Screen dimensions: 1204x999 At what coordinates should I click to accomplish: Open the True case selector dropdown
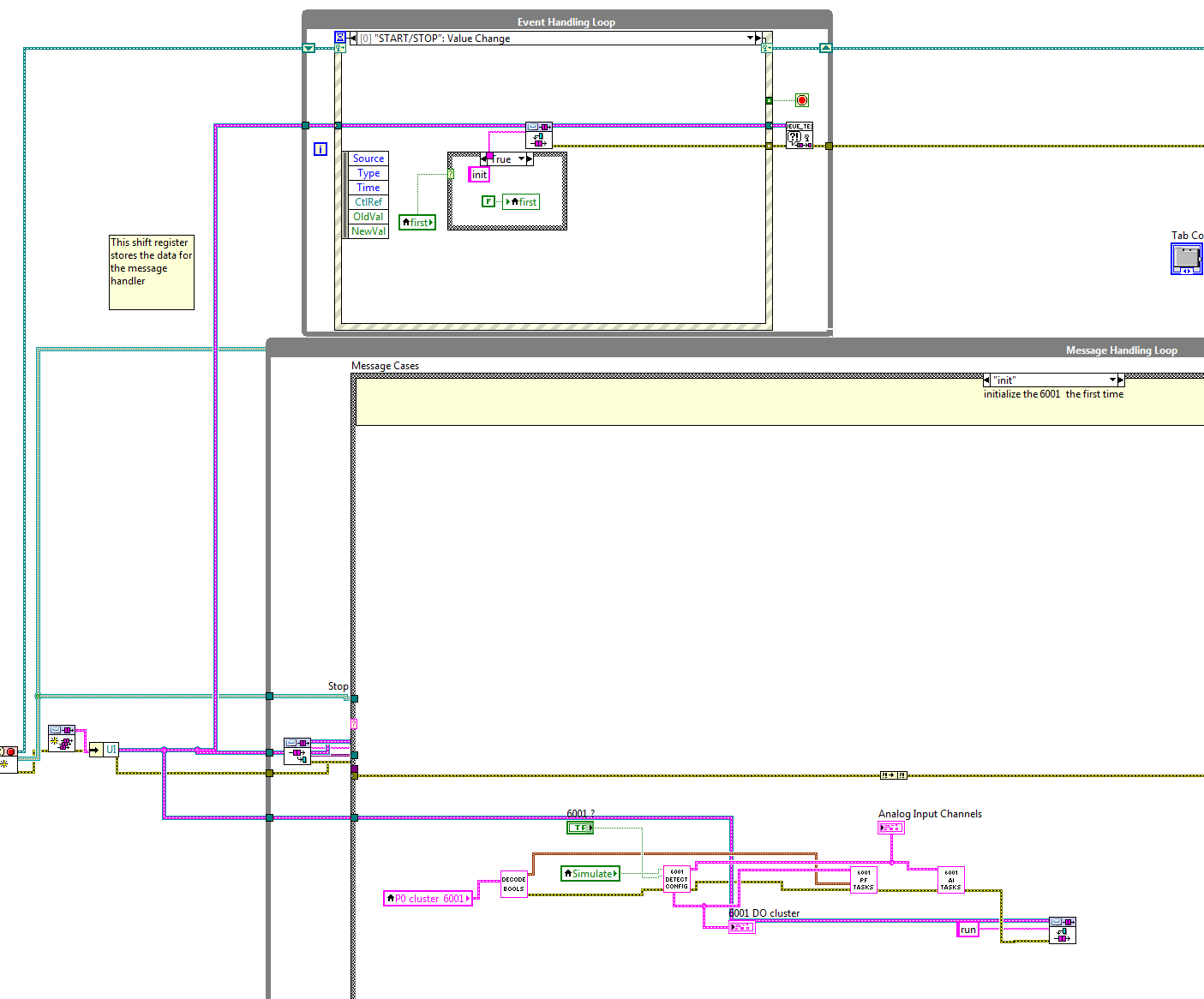click(521, 159)
